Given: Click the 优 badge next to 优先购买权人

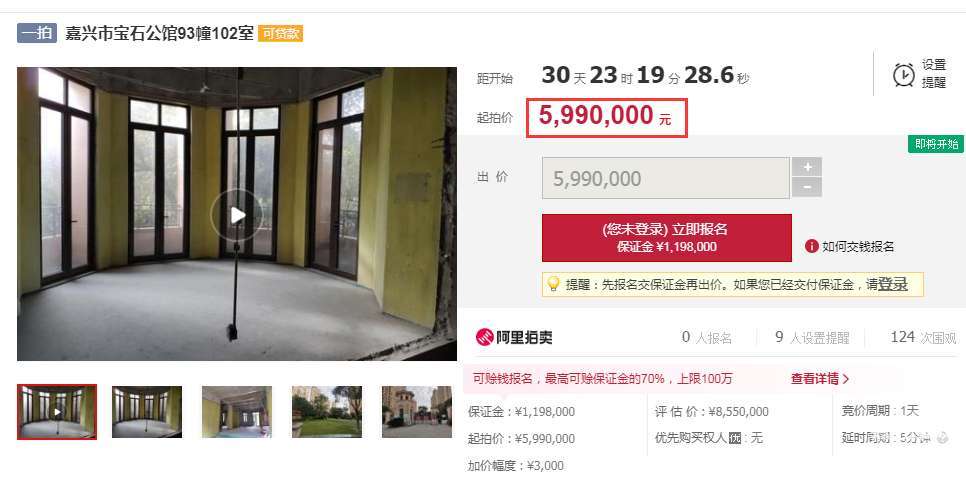Looking at the screenshot, I should 734,438.
